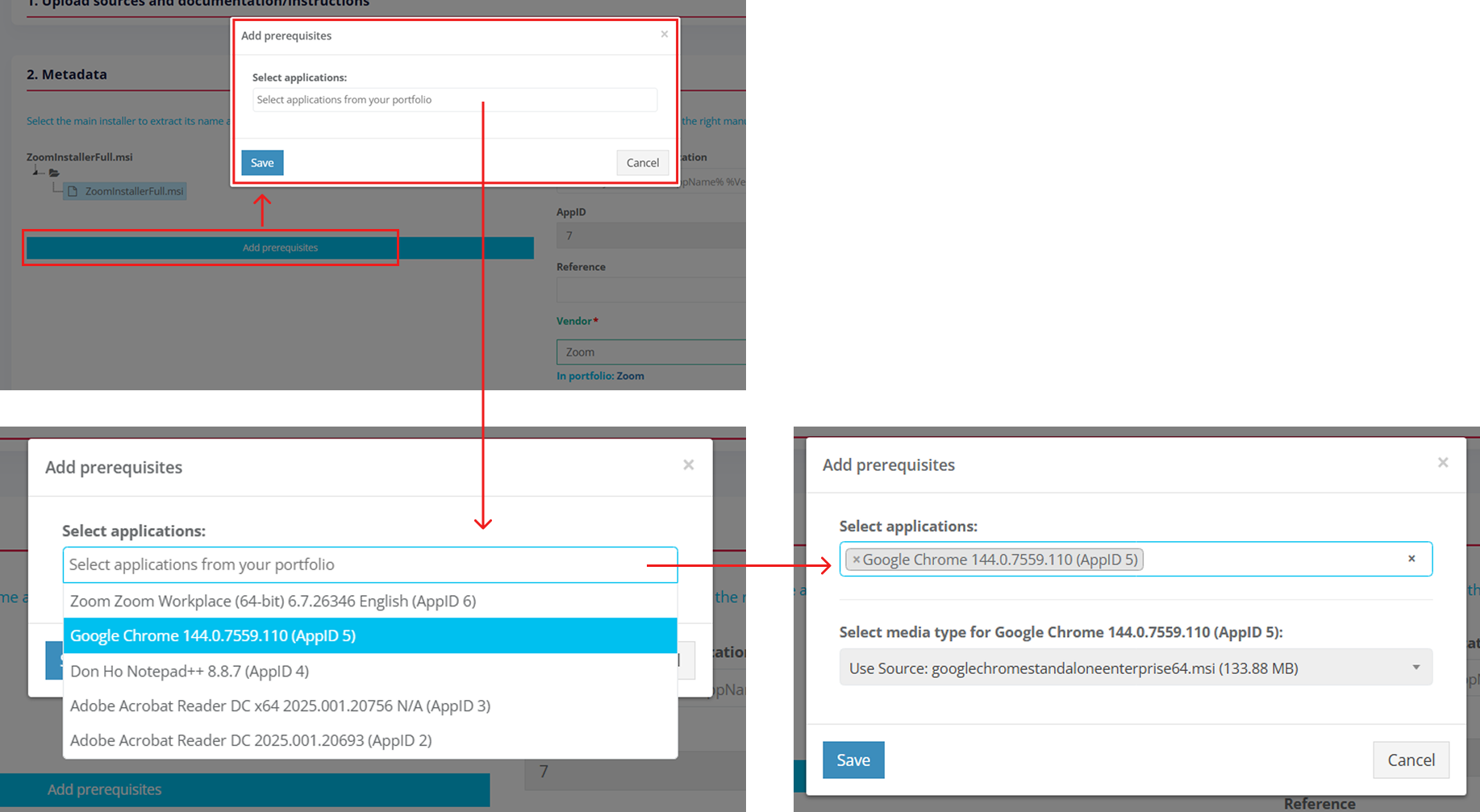Click the folder icon under ZoomInstallerFull.msi
The height and width of the screenshot is (812, 1480).
click(x=54, y=173)
